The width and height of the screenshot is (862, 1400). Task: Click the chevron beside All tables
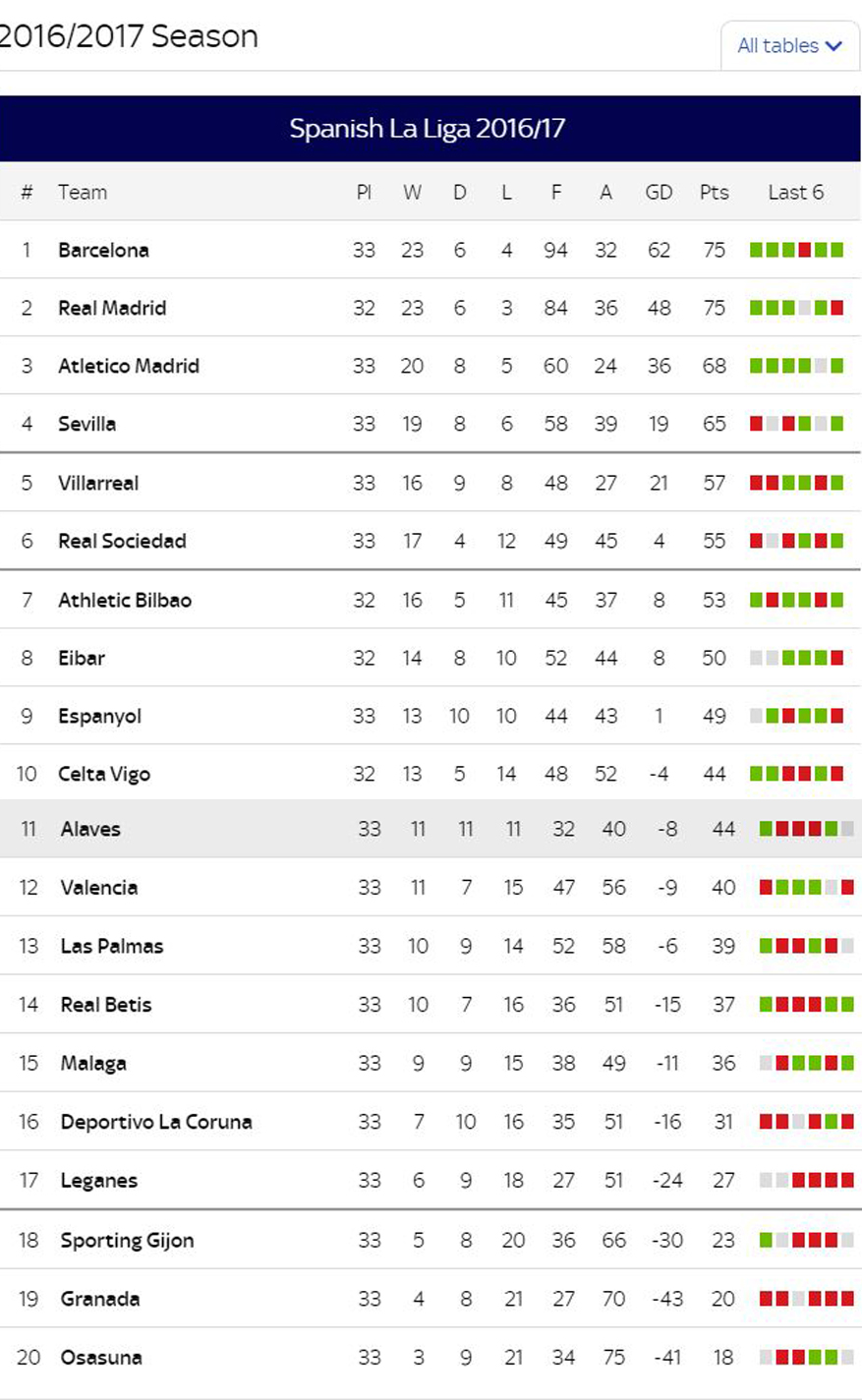tap(834, 46)
